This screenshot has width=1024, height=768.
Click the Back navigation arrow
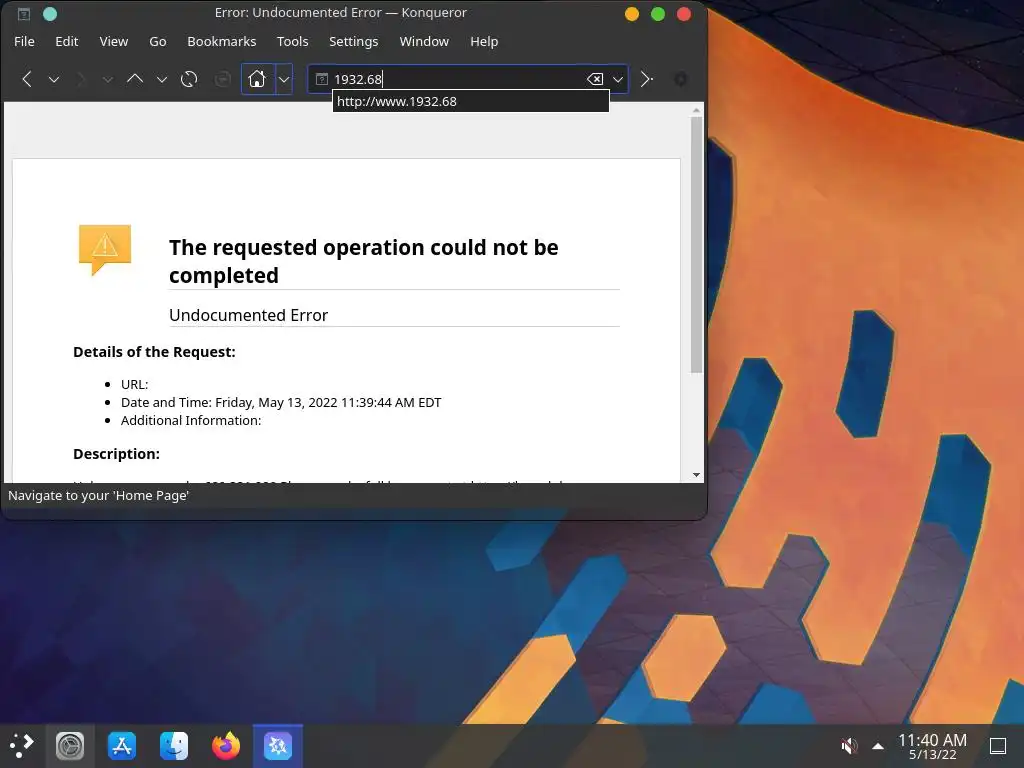click(27, 79)
